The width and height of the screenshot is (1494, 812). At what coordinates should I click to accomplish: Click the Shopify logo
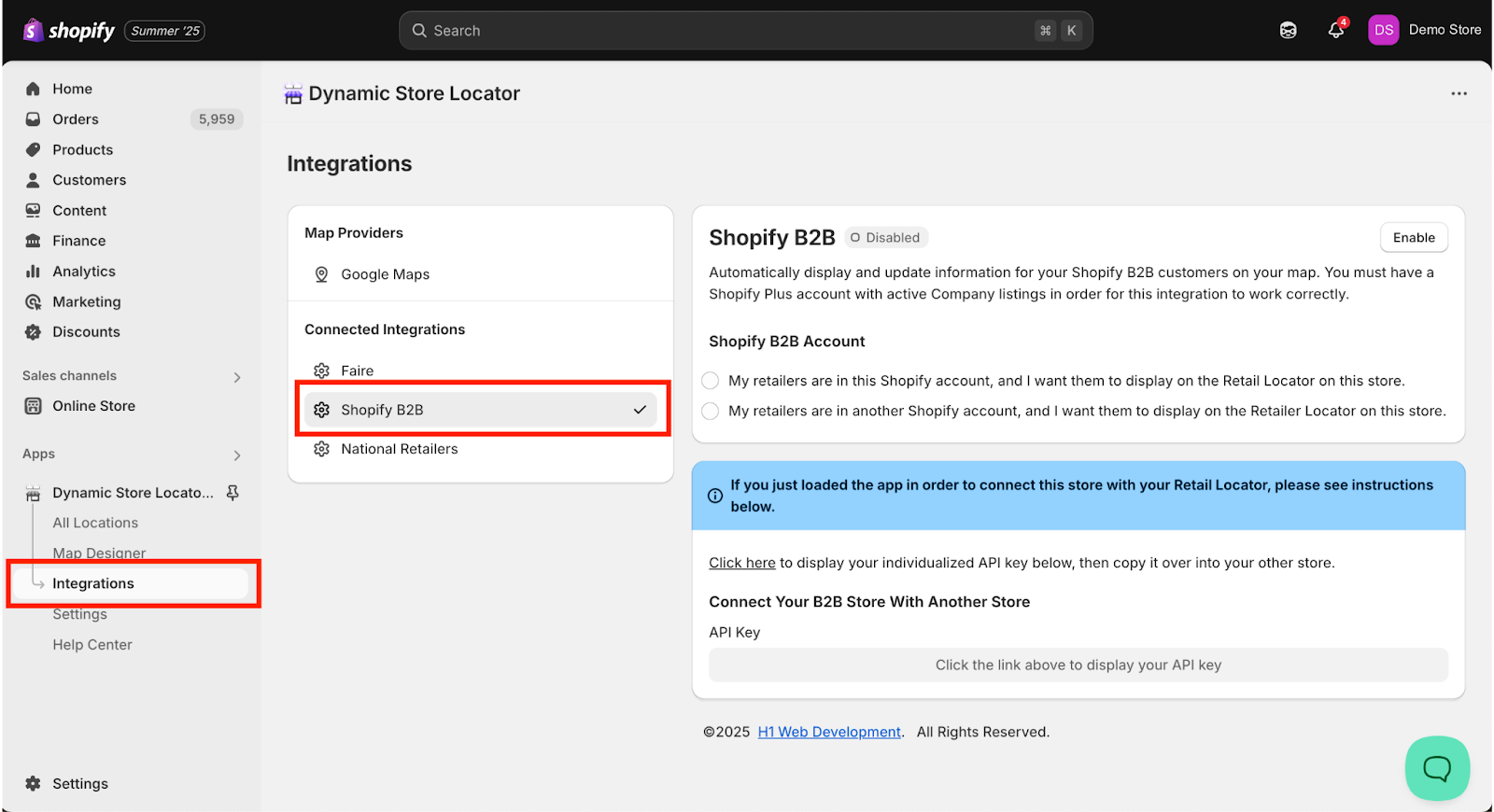[69, 31]
